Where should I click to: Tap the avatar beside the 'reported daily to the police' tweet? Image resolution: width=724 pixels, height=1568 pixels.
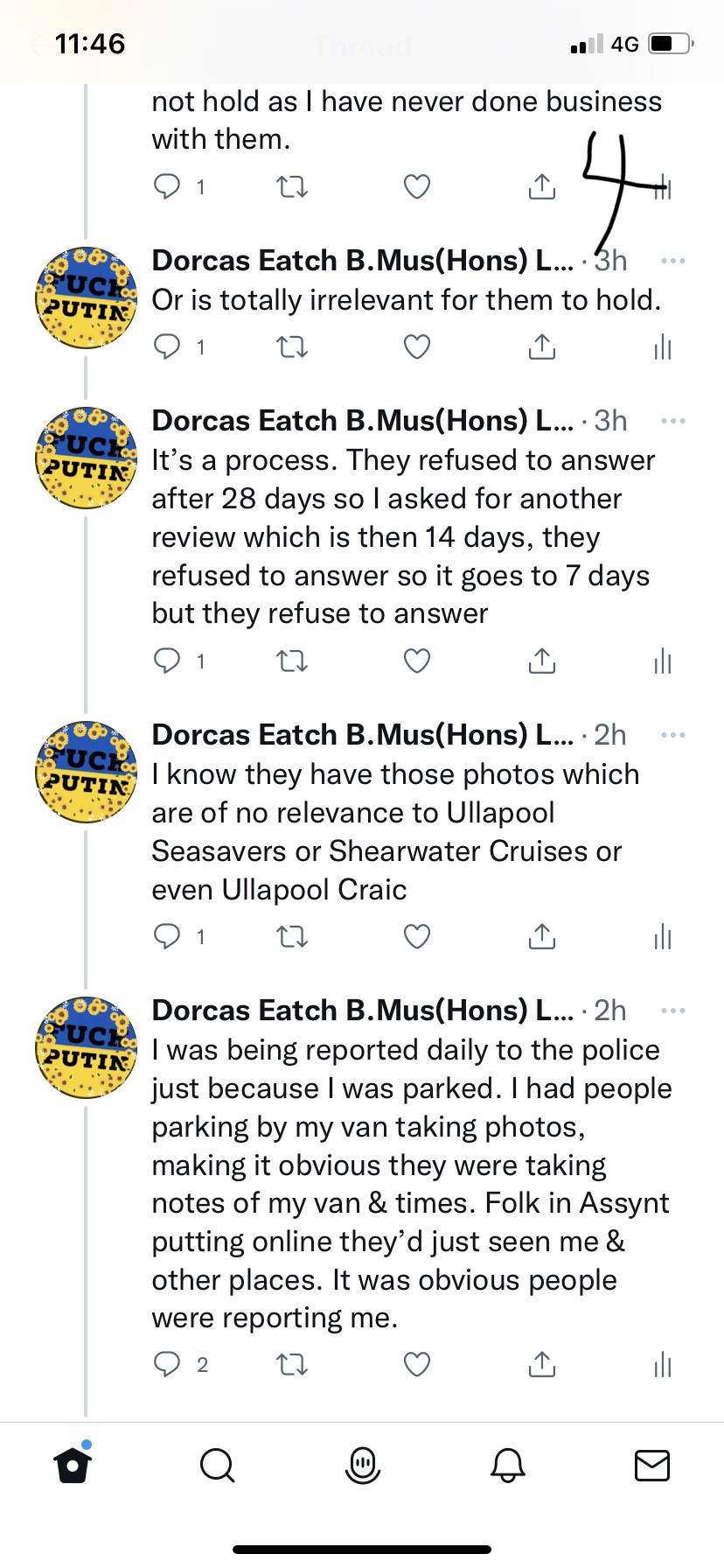86,1047
